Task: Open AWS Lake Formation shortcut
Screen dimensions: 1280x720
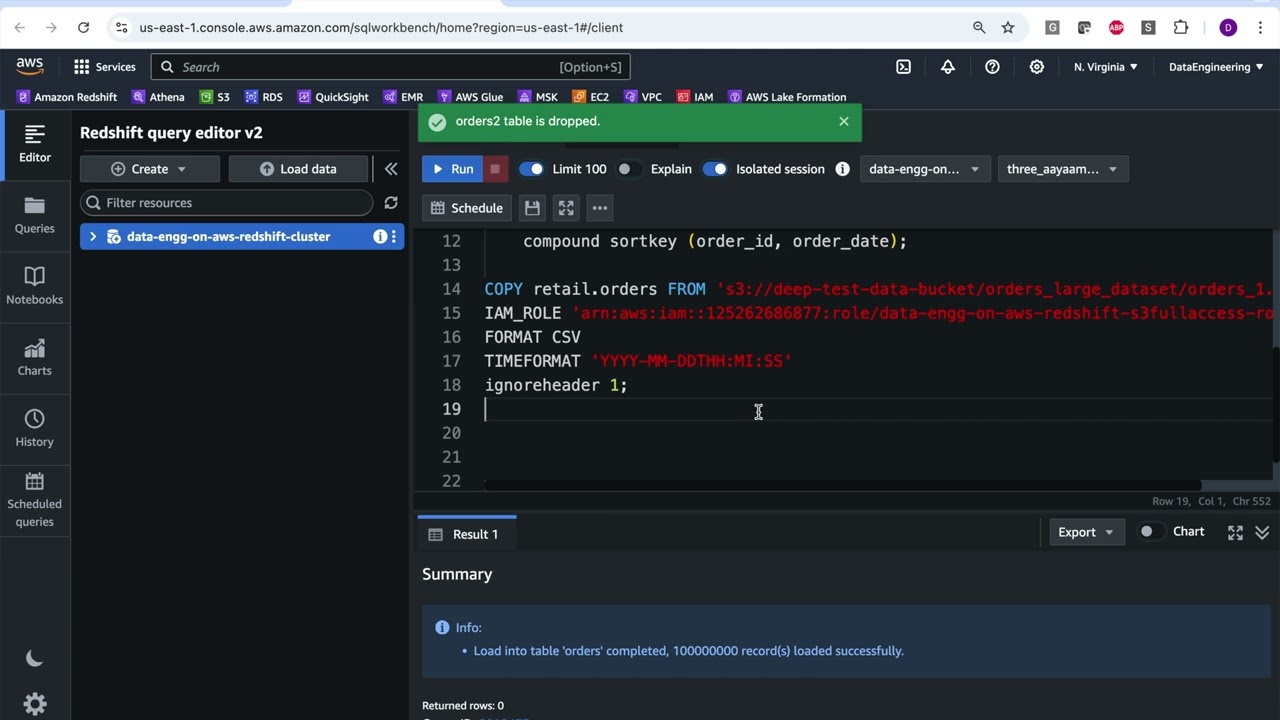Action: pos(787,97)
